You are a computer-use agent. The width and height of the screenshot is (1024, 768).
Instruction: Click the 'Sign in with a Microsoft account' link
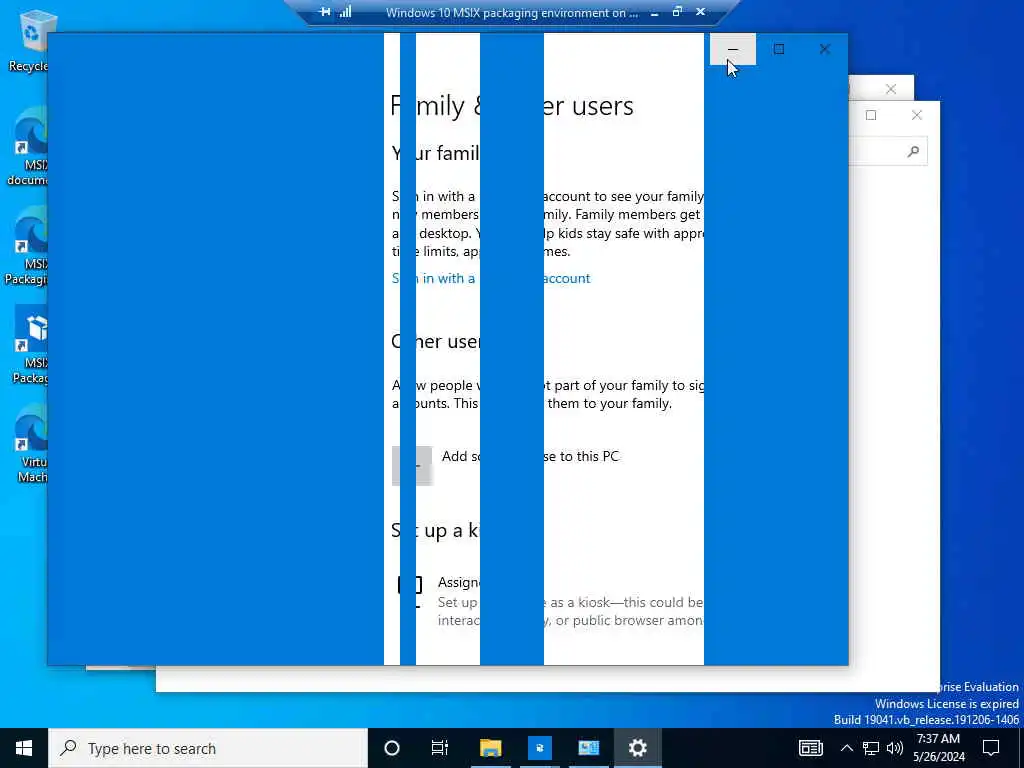(490, 278)
